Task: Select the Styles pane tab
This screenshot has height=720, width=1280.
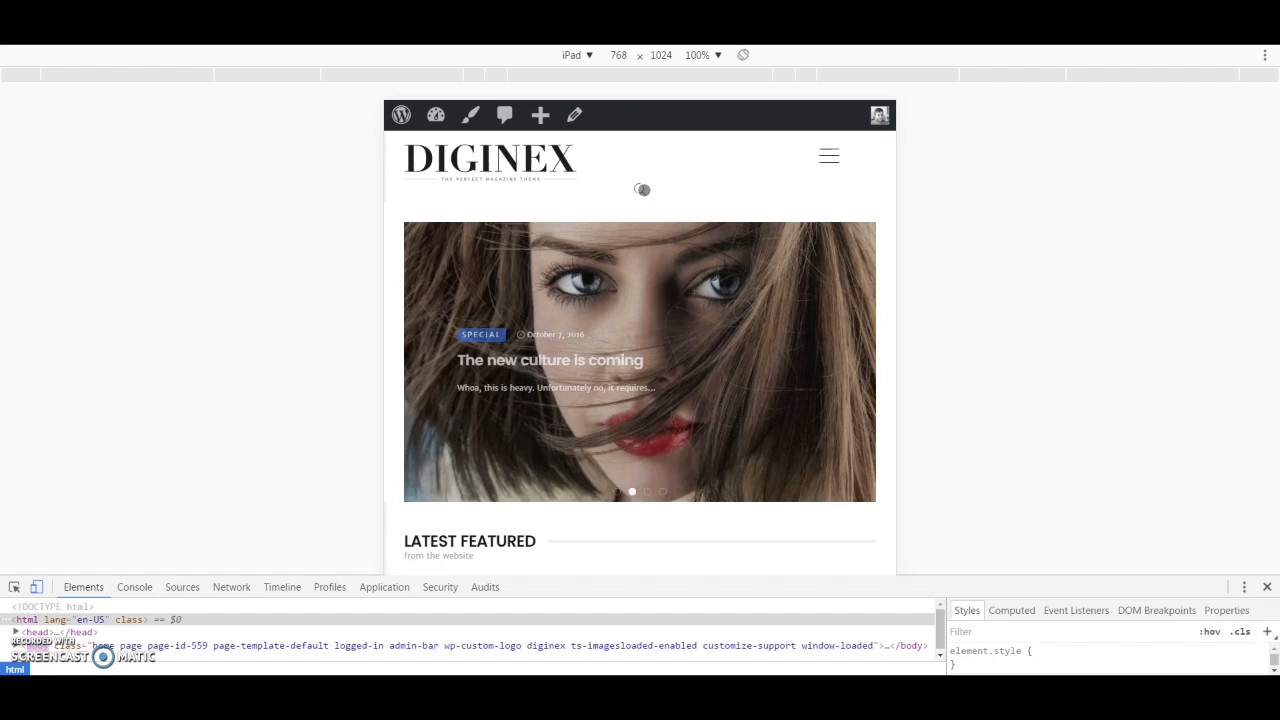Action: point(967,610)
